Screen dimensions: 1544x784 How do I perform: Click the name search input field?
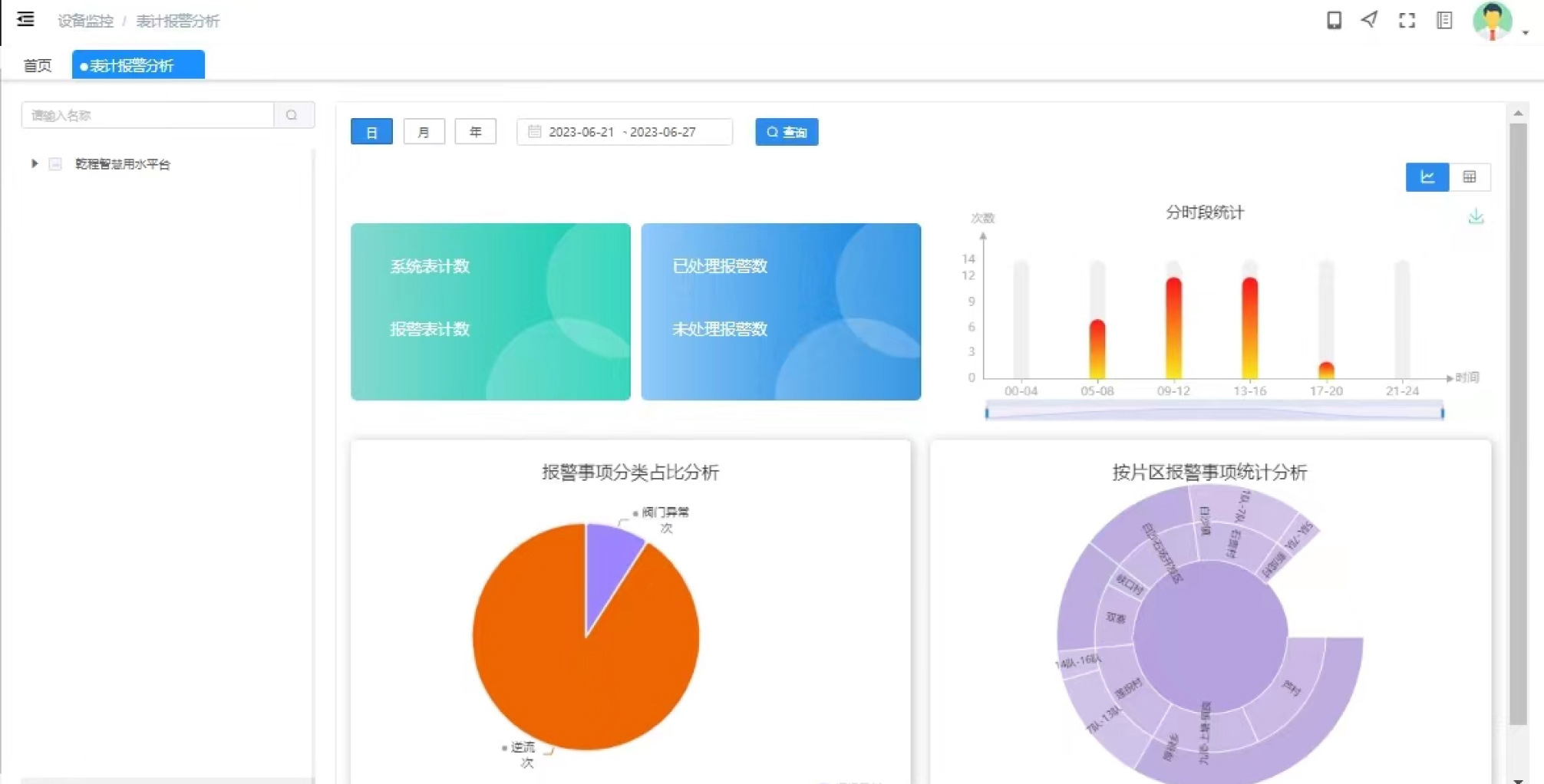click(x=148, y=115)
